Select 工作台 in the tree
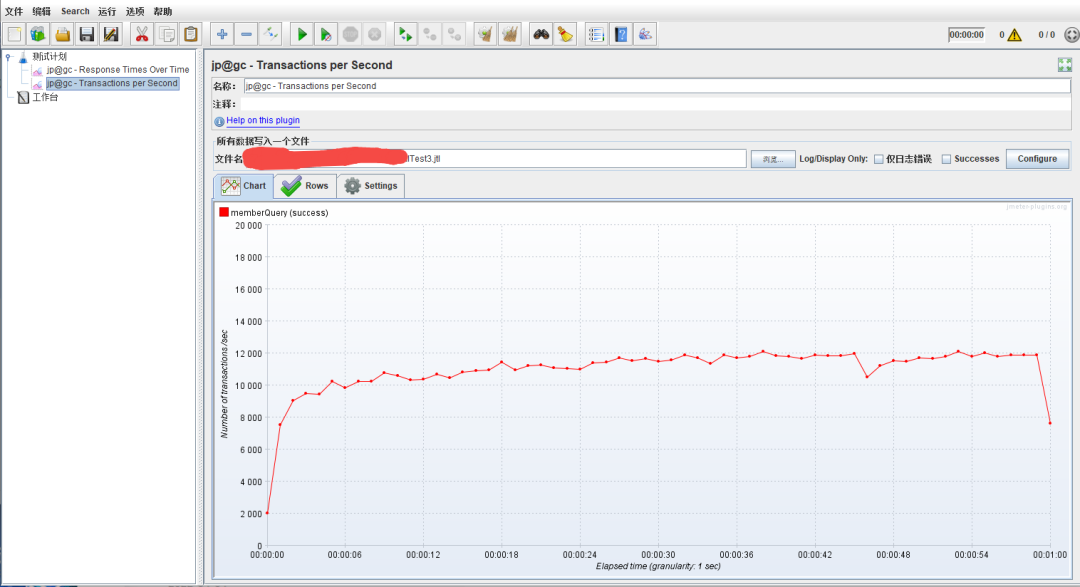Image resolution: width=1080 pixels, height=587 pixels. pos(45,97)
